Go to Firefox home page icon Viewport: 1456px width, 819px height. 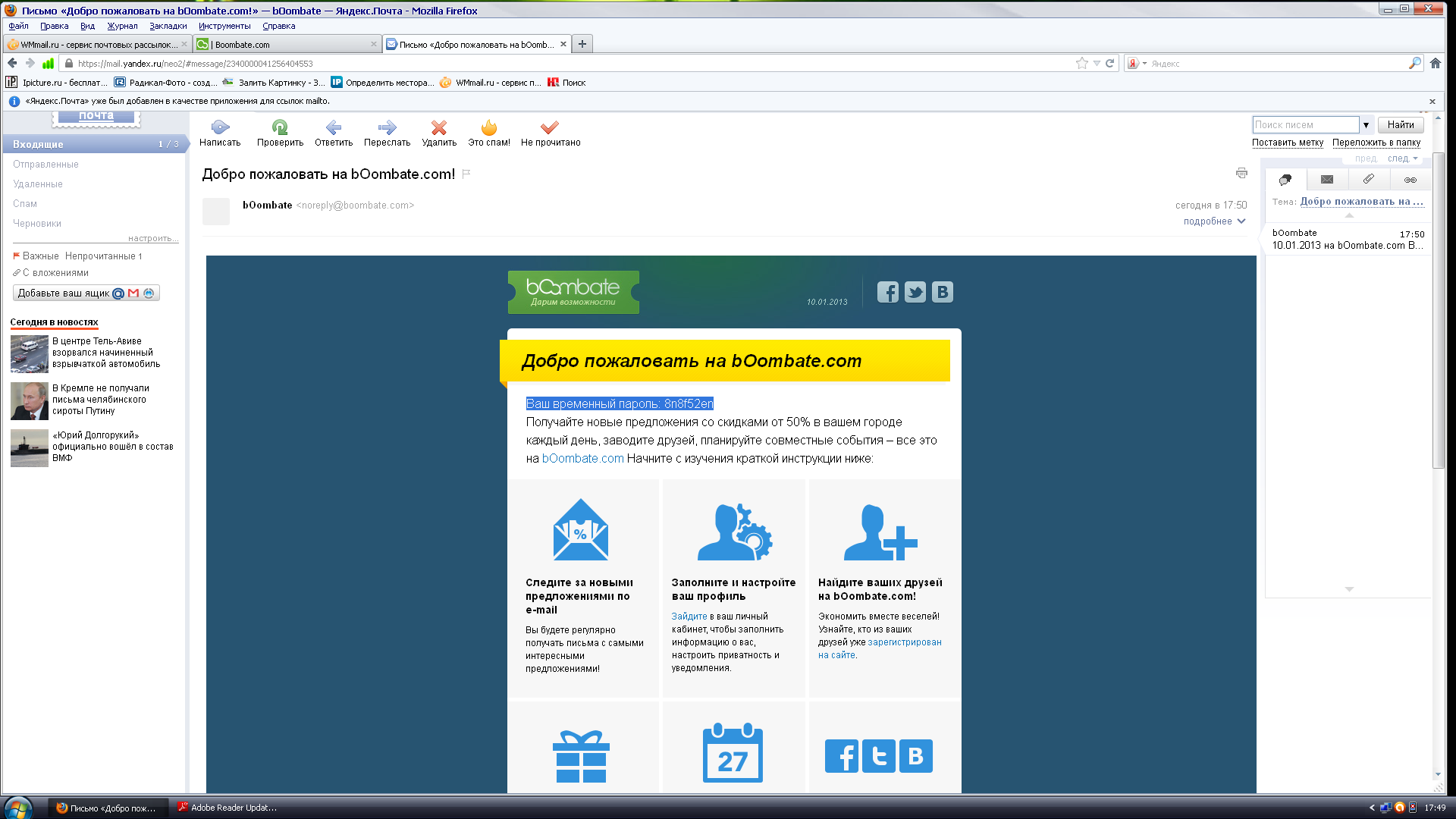(x=1436, y=63)
